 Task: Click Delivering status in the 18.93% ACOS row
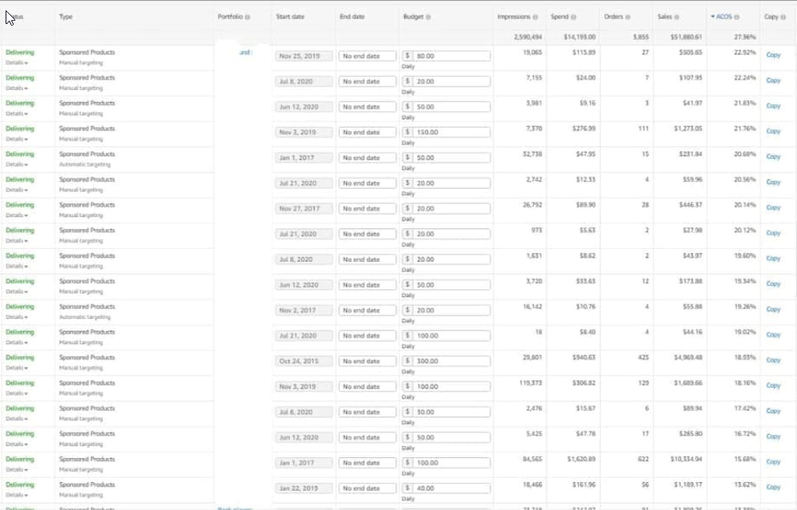coord(20,357)
